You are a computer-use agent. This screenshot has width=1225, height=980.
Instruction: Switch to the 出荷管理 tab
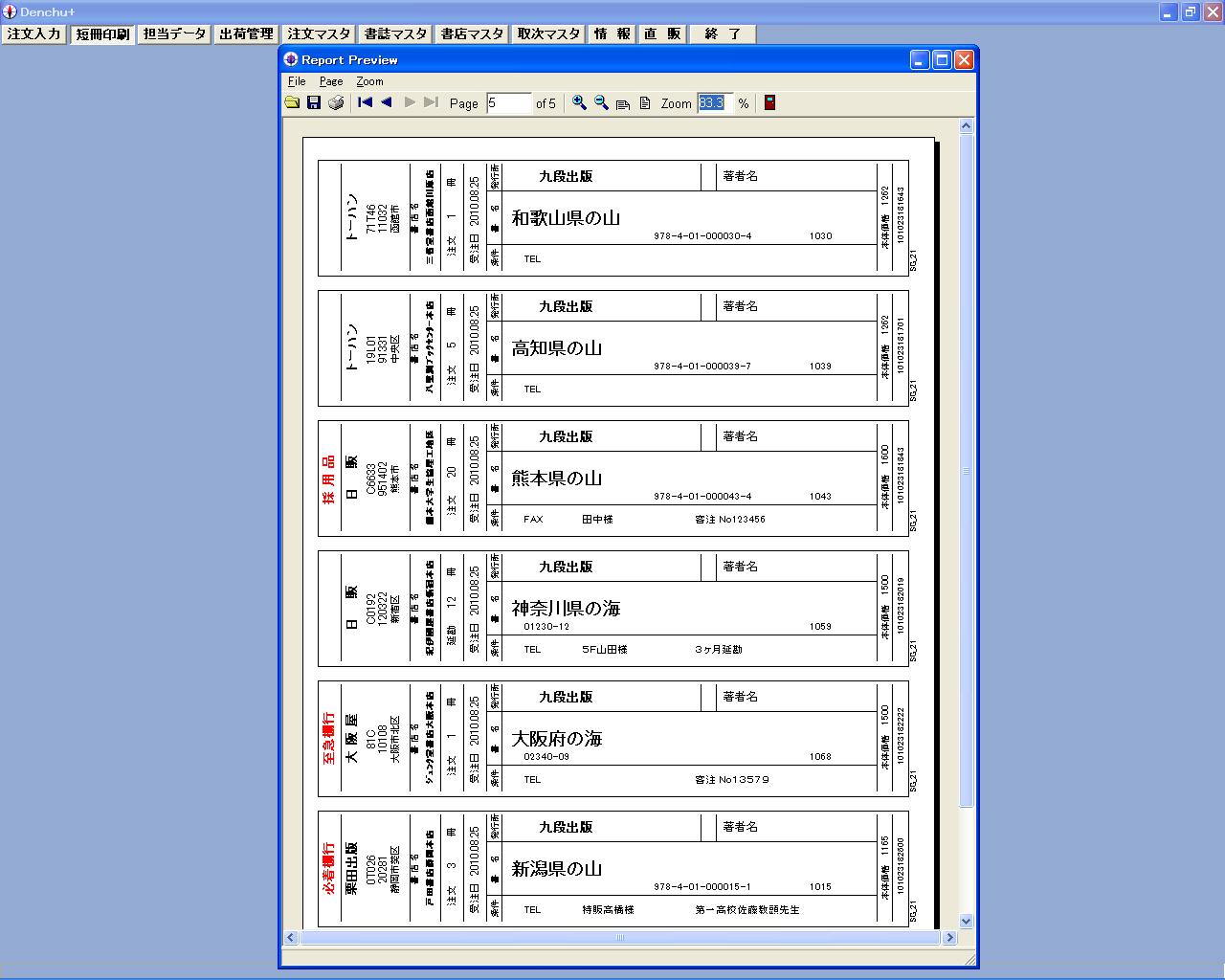246,33
